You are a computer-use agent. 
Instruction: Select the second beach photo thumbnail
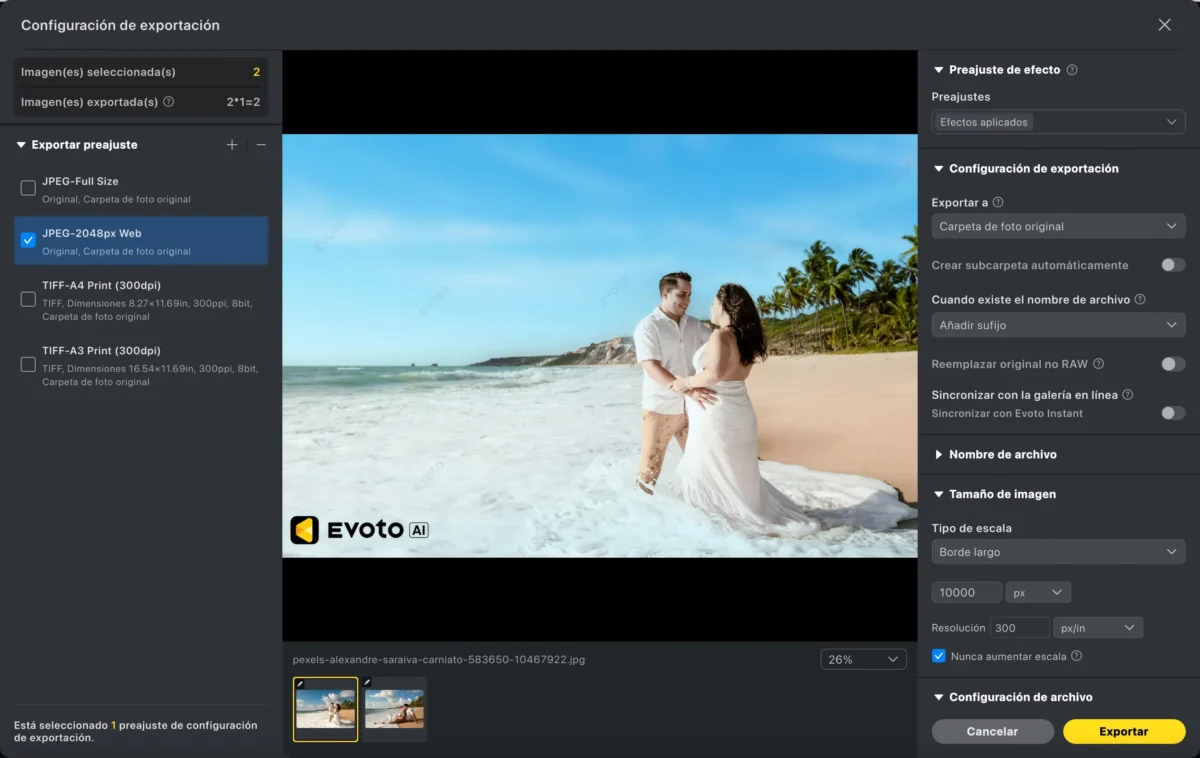tap(394, 708)
